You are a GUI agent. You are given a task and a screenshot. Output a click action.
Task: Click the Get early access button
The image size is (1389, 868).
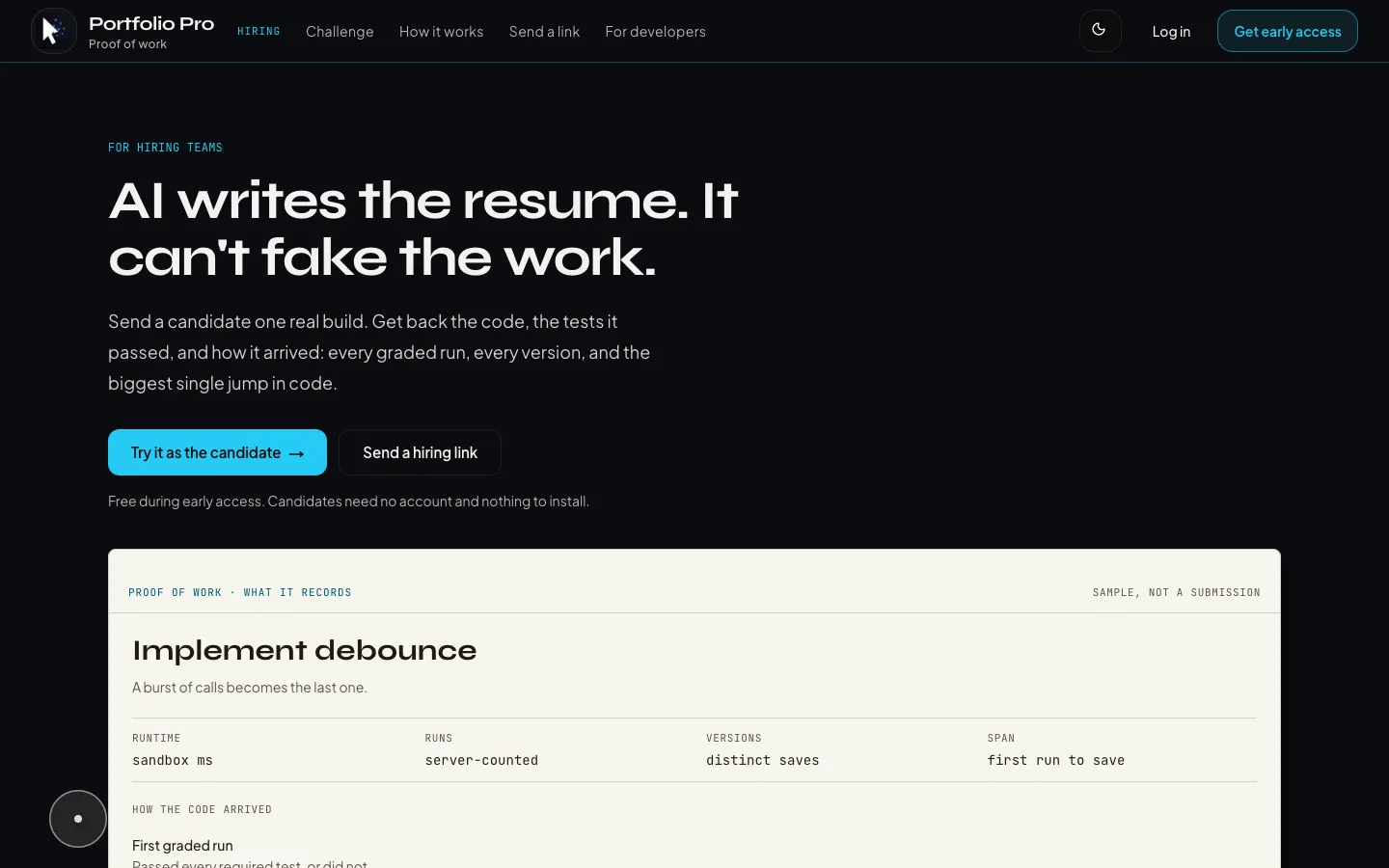point(1288,31)
